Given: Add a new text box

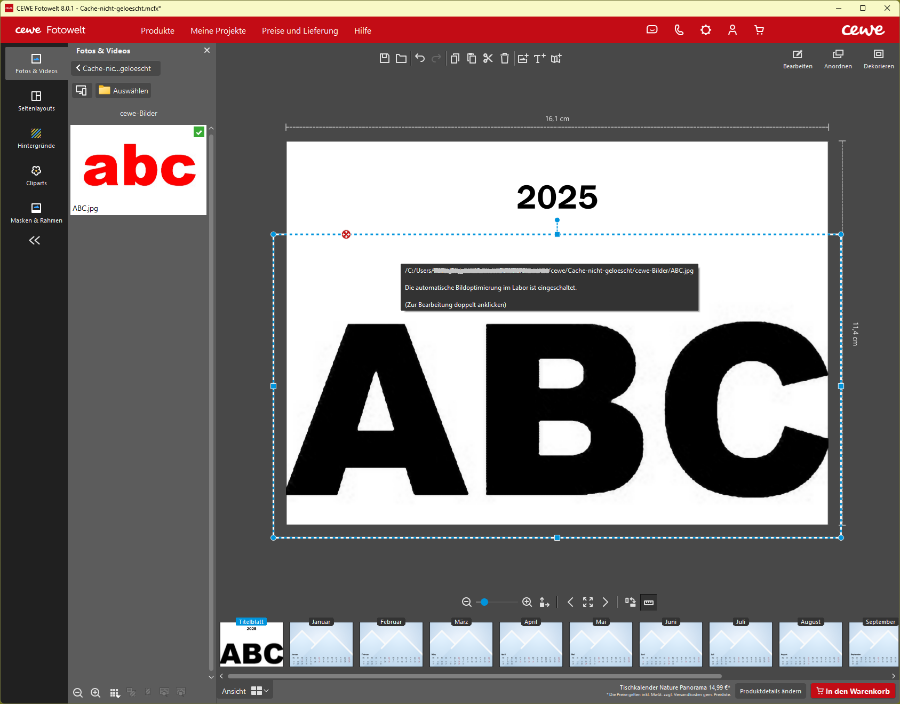Looking at the screenshot, I should (540, 58).
